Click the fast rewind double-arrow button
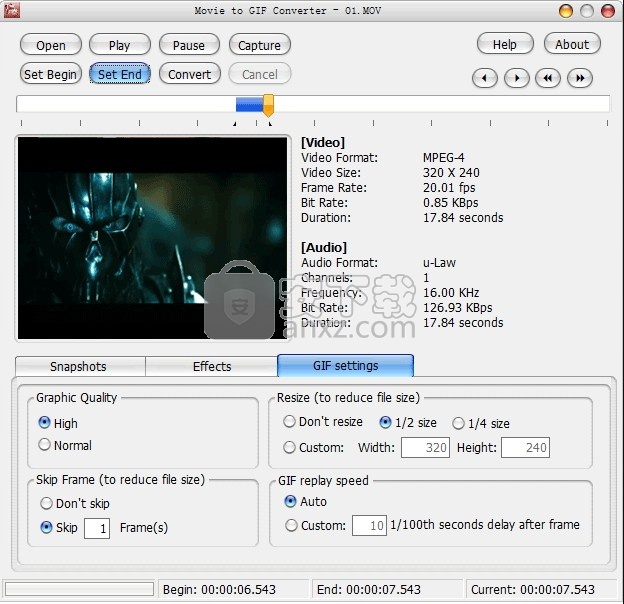The width and height of the screenshot is (624, 604). click(548, 78)
